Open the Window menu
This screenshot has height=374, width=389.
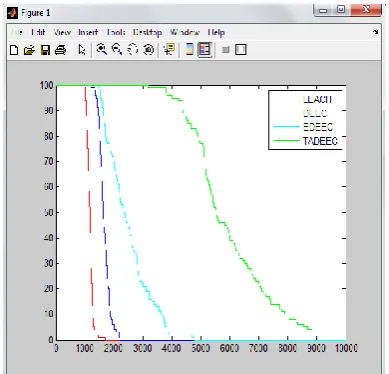[x=185, y=32]
